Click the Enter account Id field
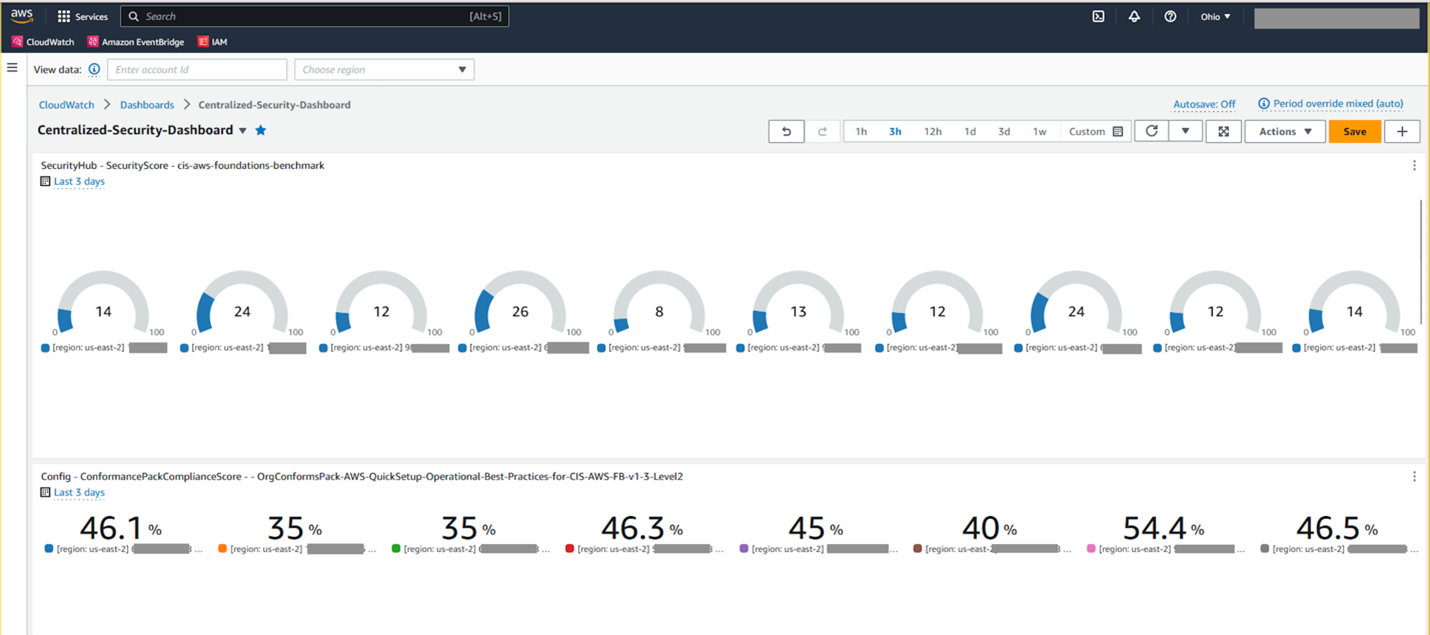Screen dimensions: 1430x635 coord(197,69)
